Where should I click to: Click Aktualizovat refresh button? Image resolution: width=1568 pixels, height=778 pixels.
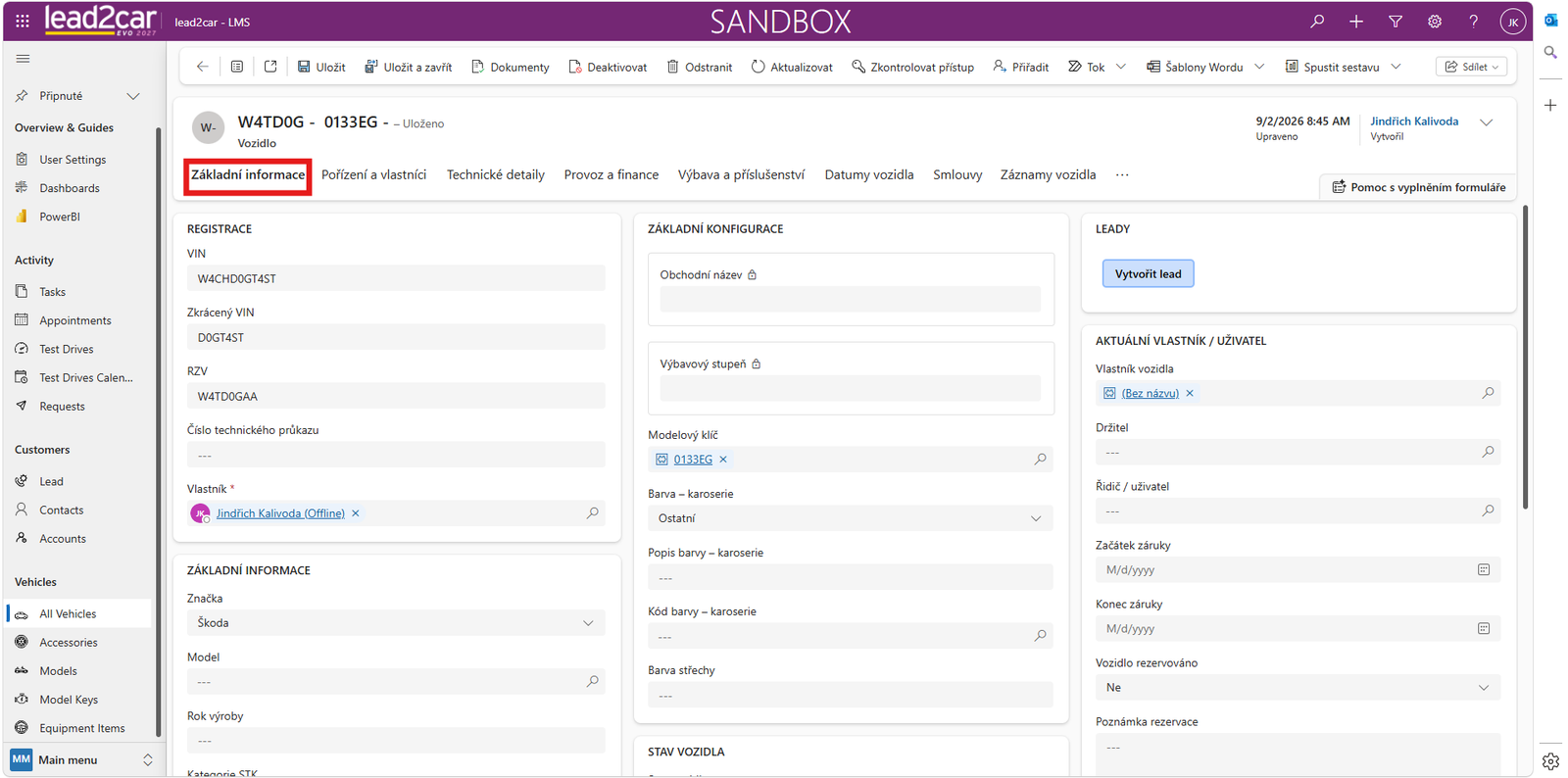792,67
